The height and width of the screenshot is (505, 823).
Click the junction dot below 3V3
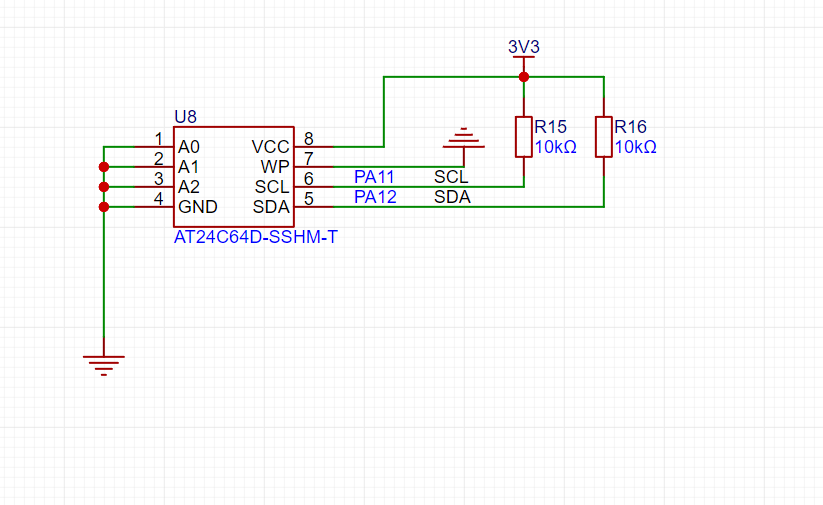(523, 77)
